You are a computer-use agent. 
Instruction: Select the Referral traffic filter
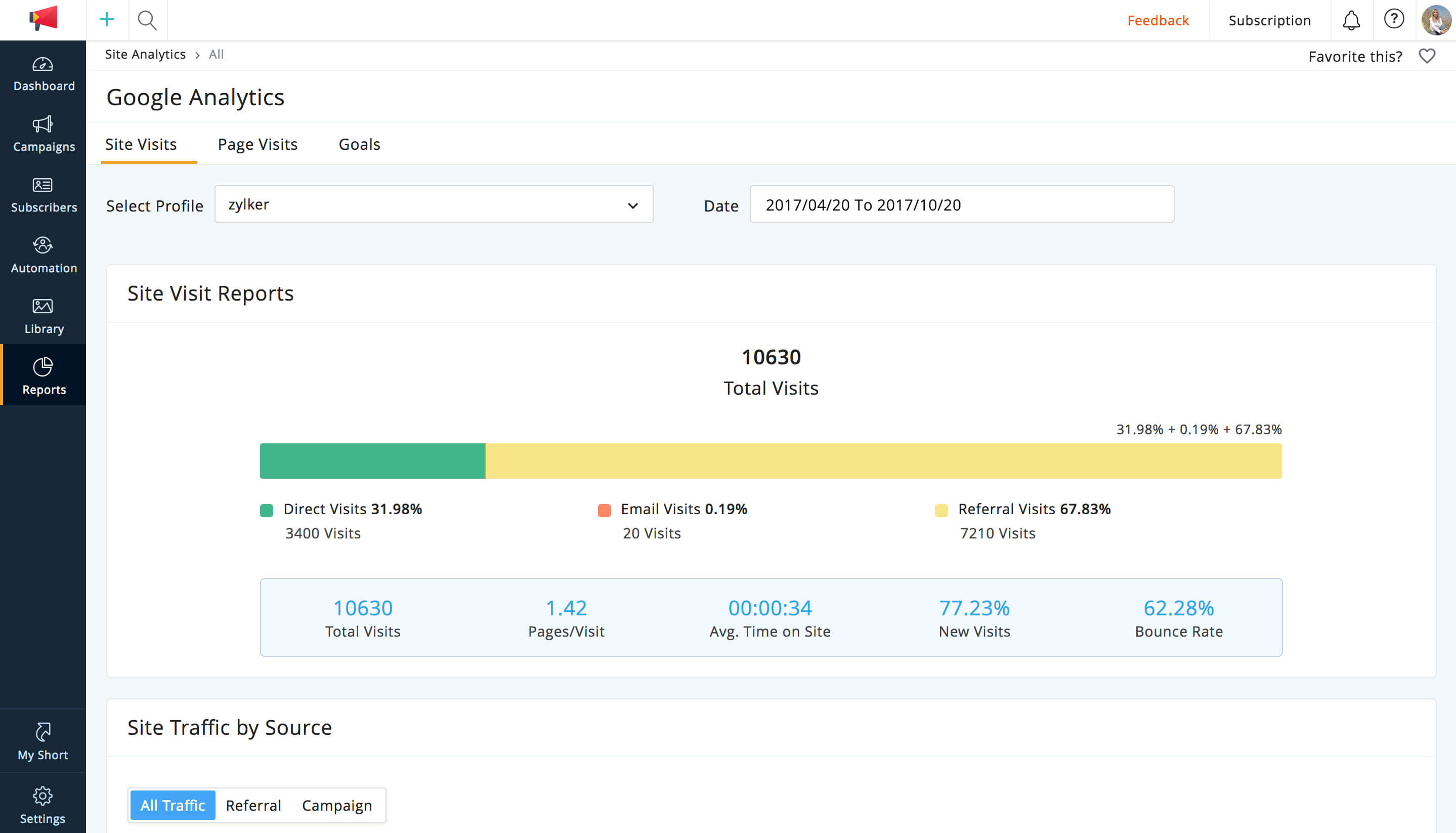(253, 805)
